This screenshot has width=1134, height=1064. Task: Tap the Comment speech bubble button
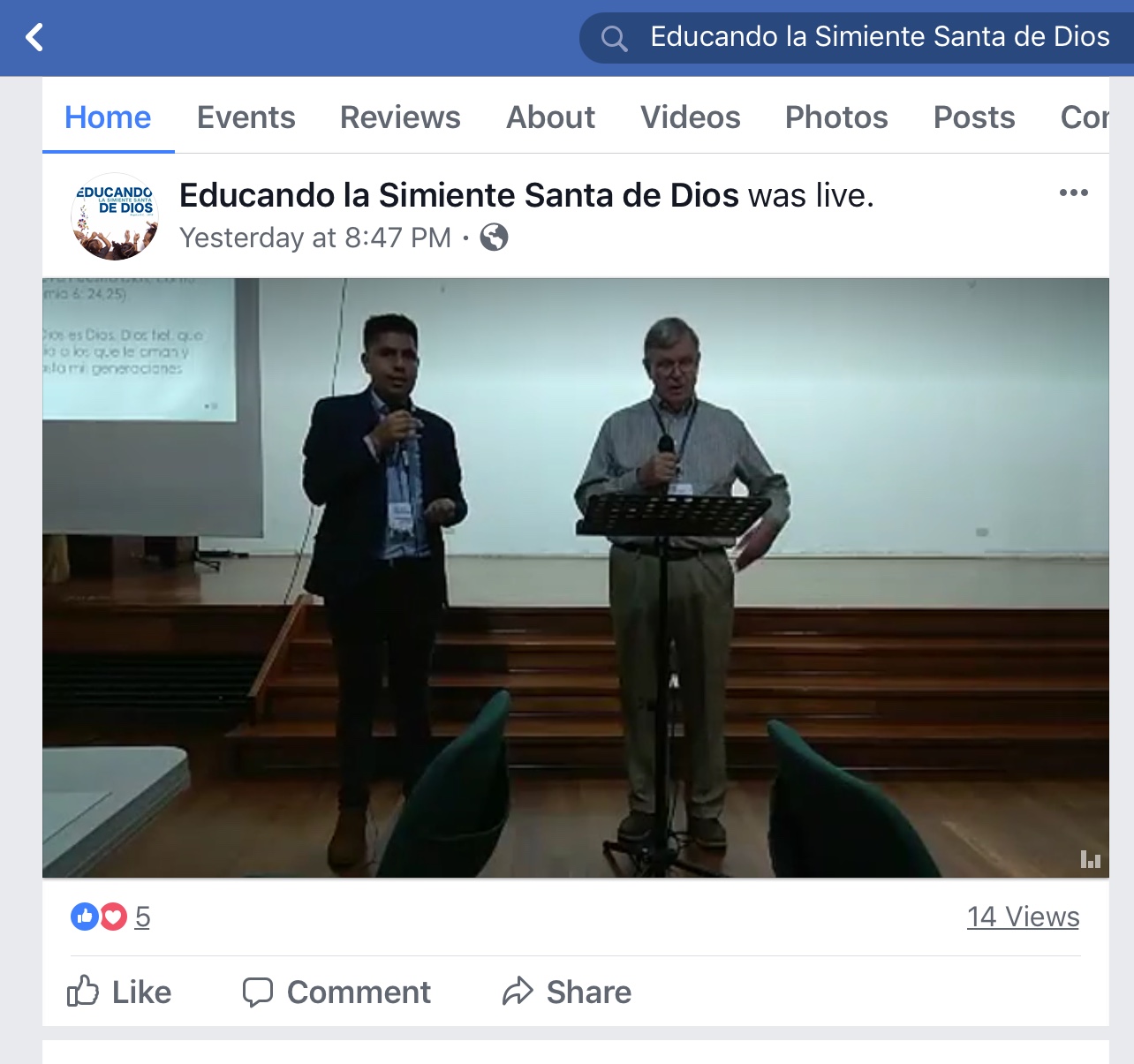(336, 992)
